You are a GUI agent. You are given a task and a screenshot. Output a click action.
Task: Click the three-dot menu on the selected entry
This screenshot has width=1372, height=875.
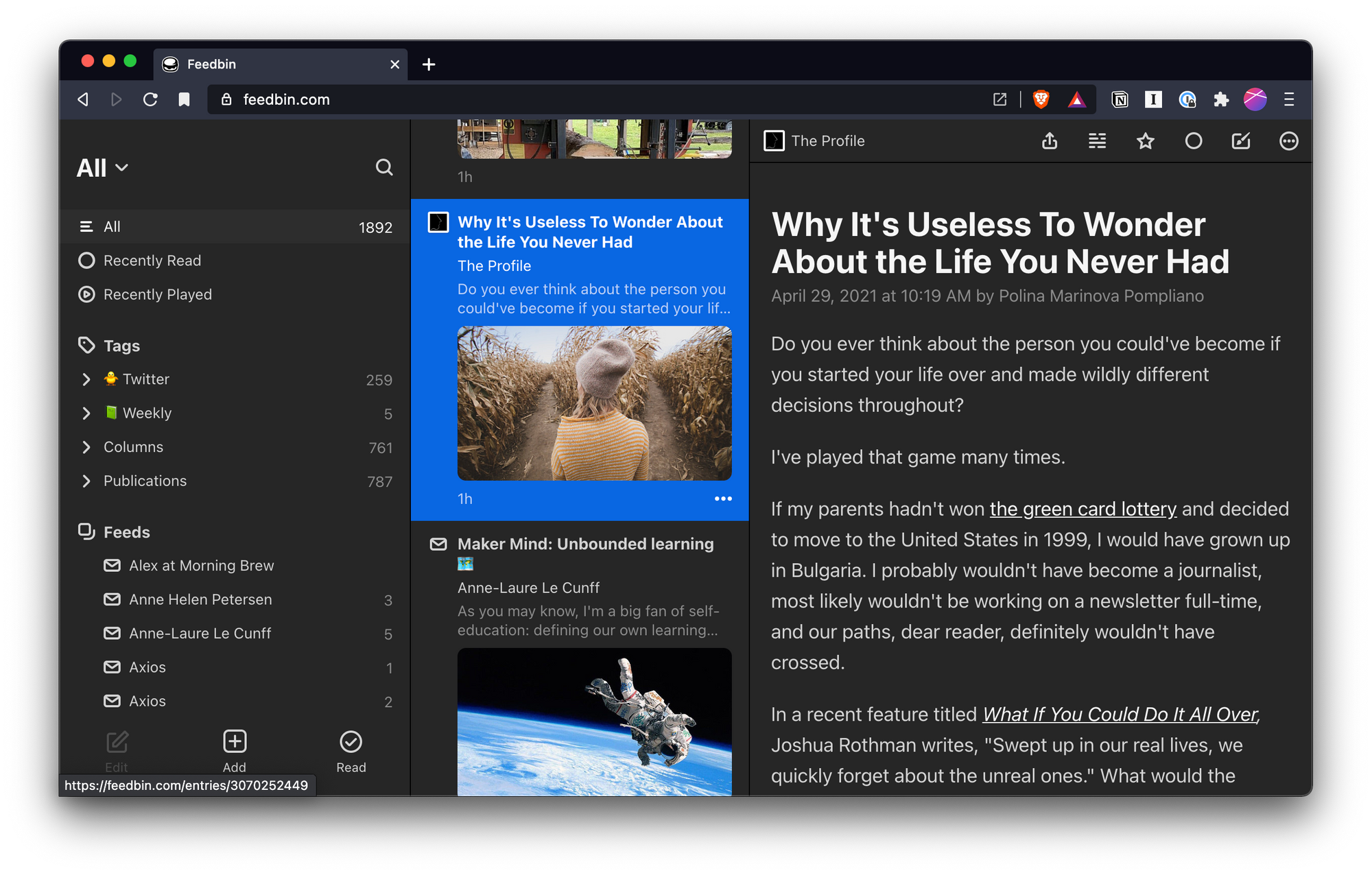(723, 499)
